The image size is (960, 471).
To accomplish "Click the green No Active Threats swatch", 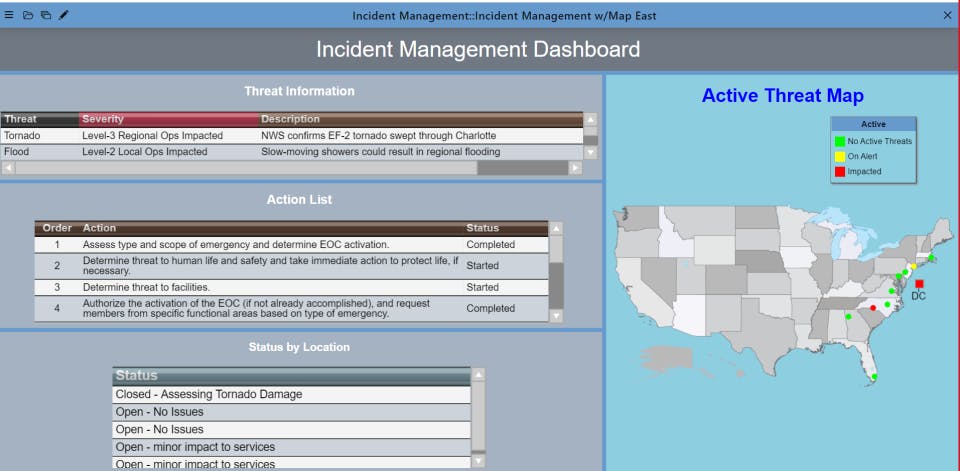I will pyautogui.click(x=840, y=141).
